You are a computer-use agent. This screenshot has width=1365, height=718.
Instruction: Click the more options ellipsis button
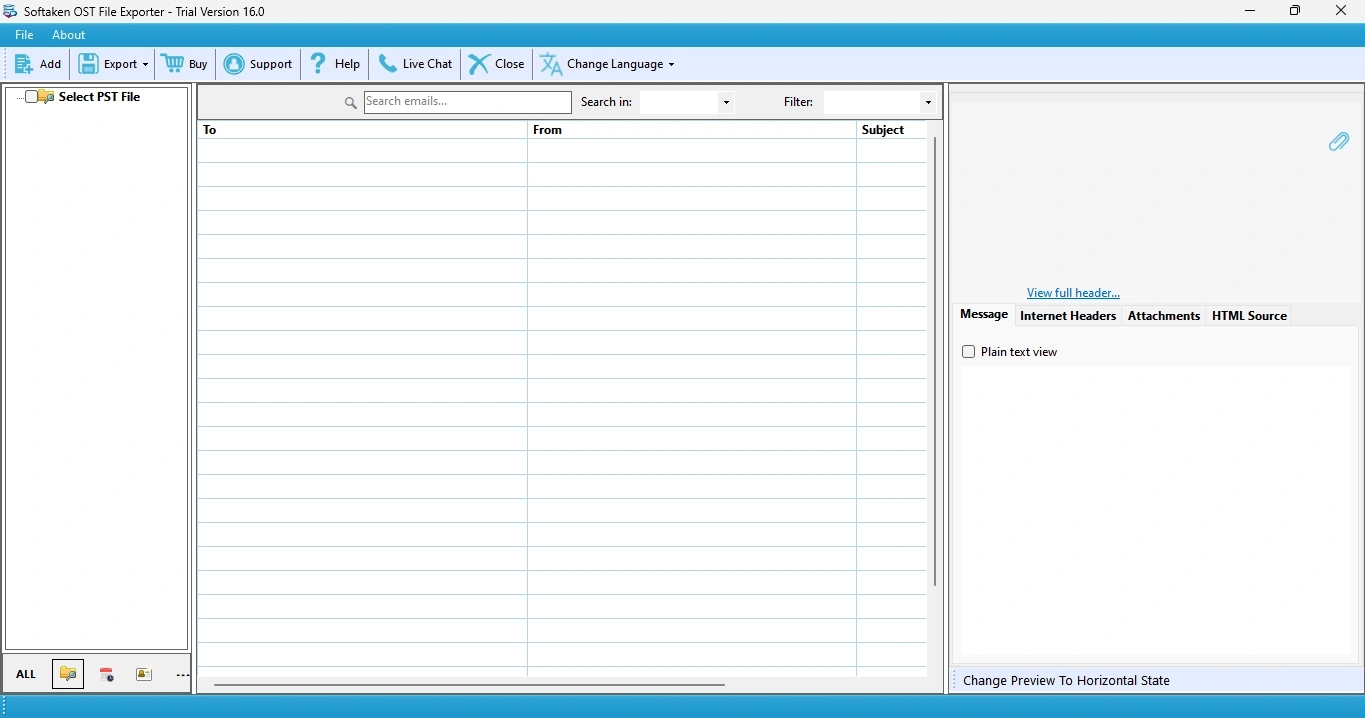[x=182, y=675]
